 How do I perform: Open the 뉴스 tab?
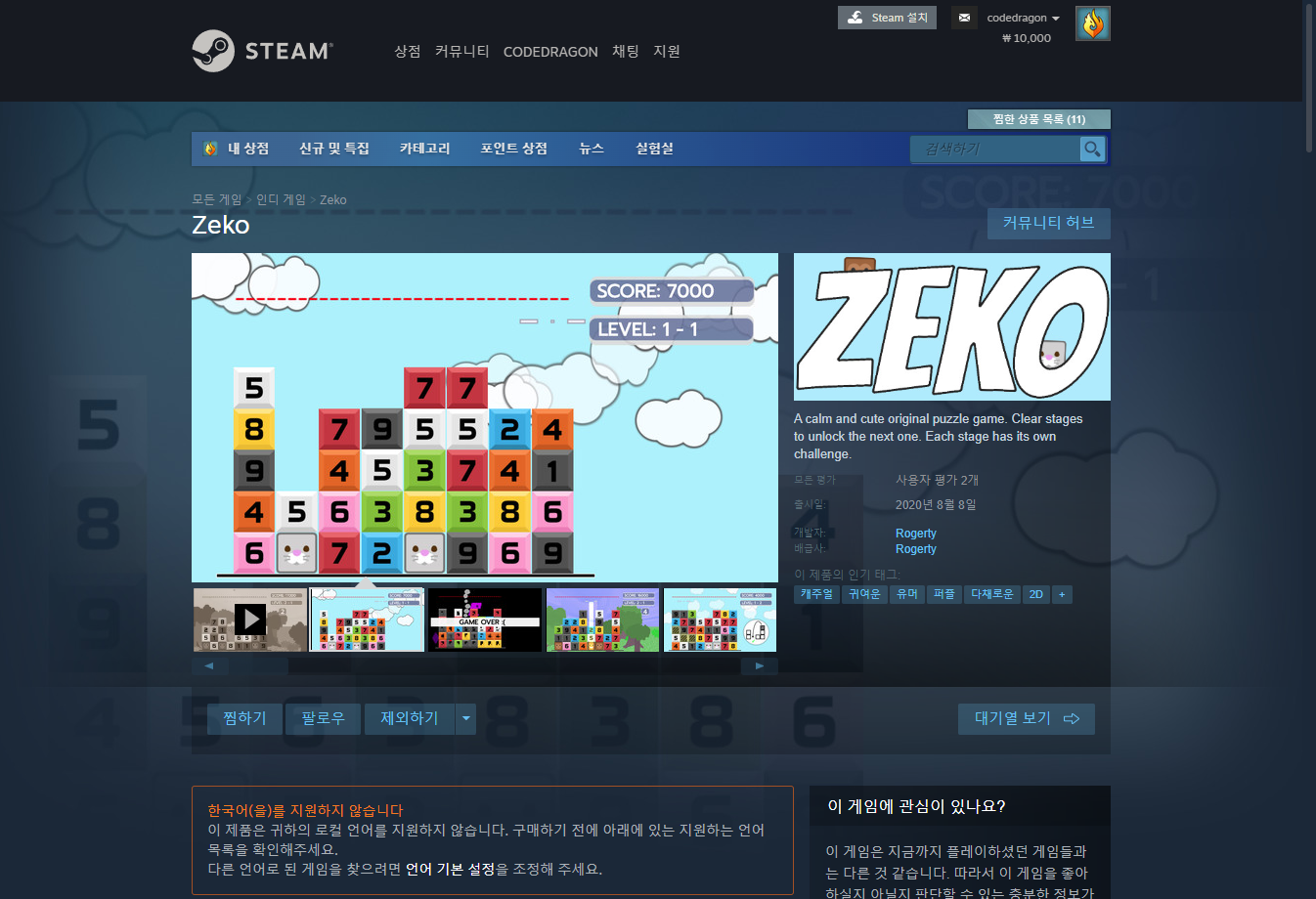(x=592, y=149)
